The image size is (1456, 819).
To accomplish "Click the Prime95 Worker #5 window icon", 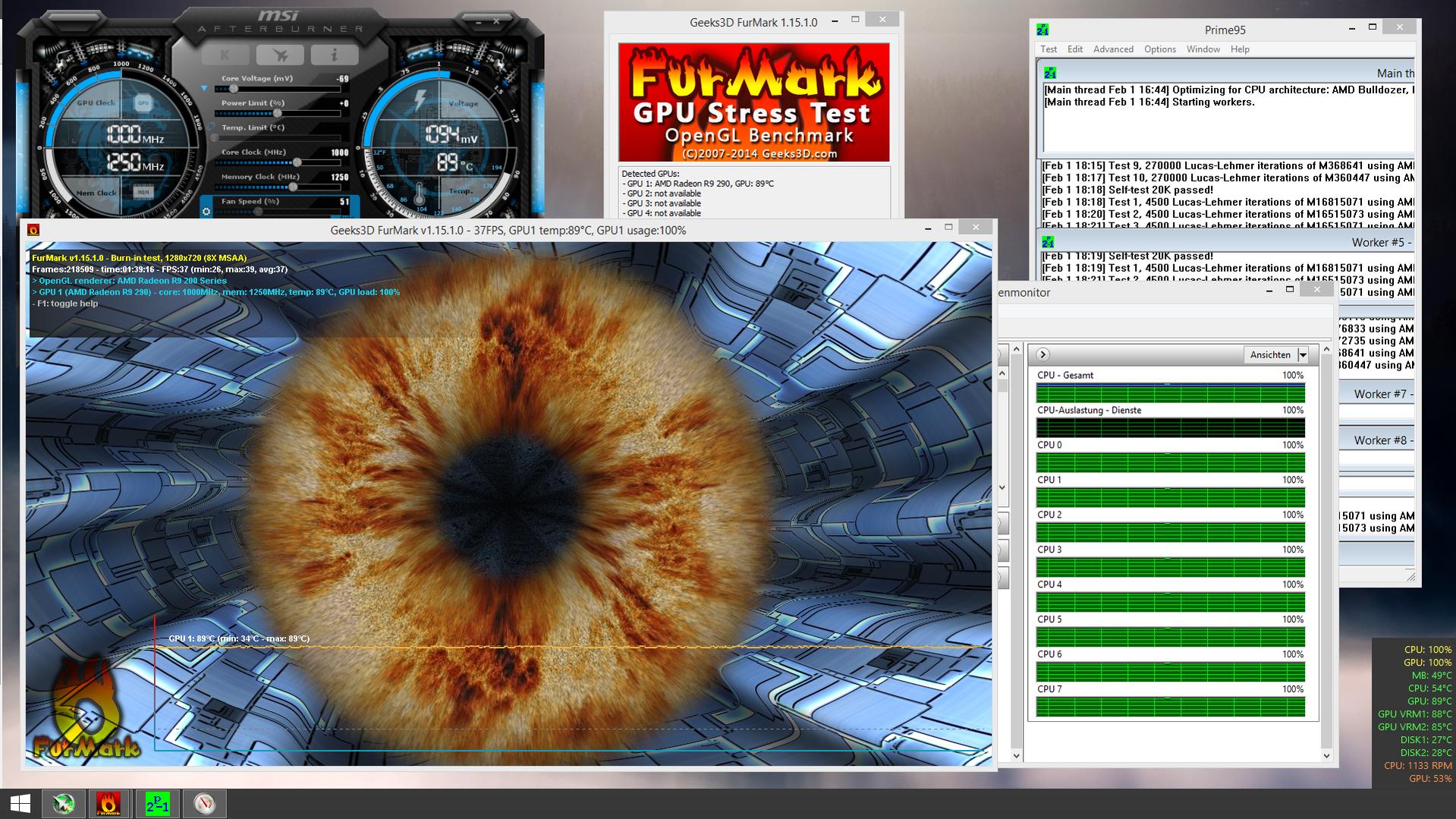I will (x=1048, y=242).
